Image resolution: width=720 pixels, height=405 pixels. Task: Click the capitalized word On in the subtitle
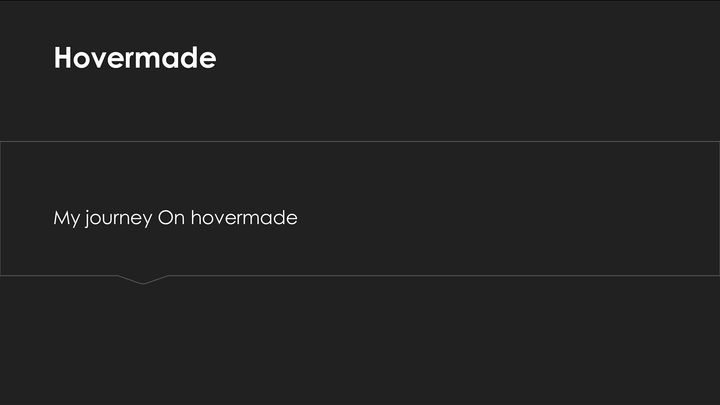[x=171, y=218]
